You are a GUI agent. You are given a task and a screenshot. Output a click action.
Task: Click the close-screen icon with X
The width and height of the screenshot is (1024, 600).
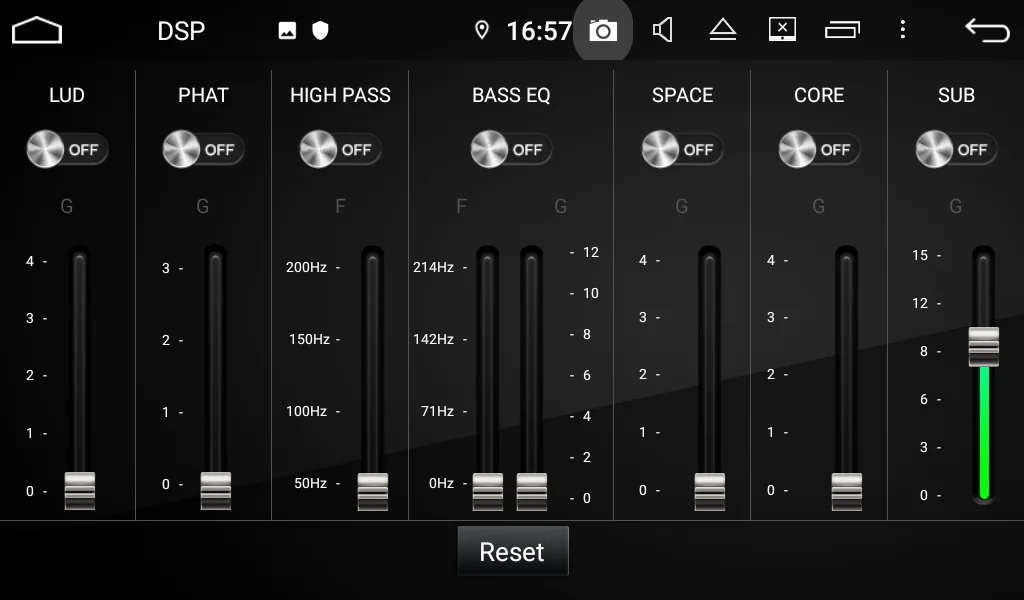click(x=782, y=30)
